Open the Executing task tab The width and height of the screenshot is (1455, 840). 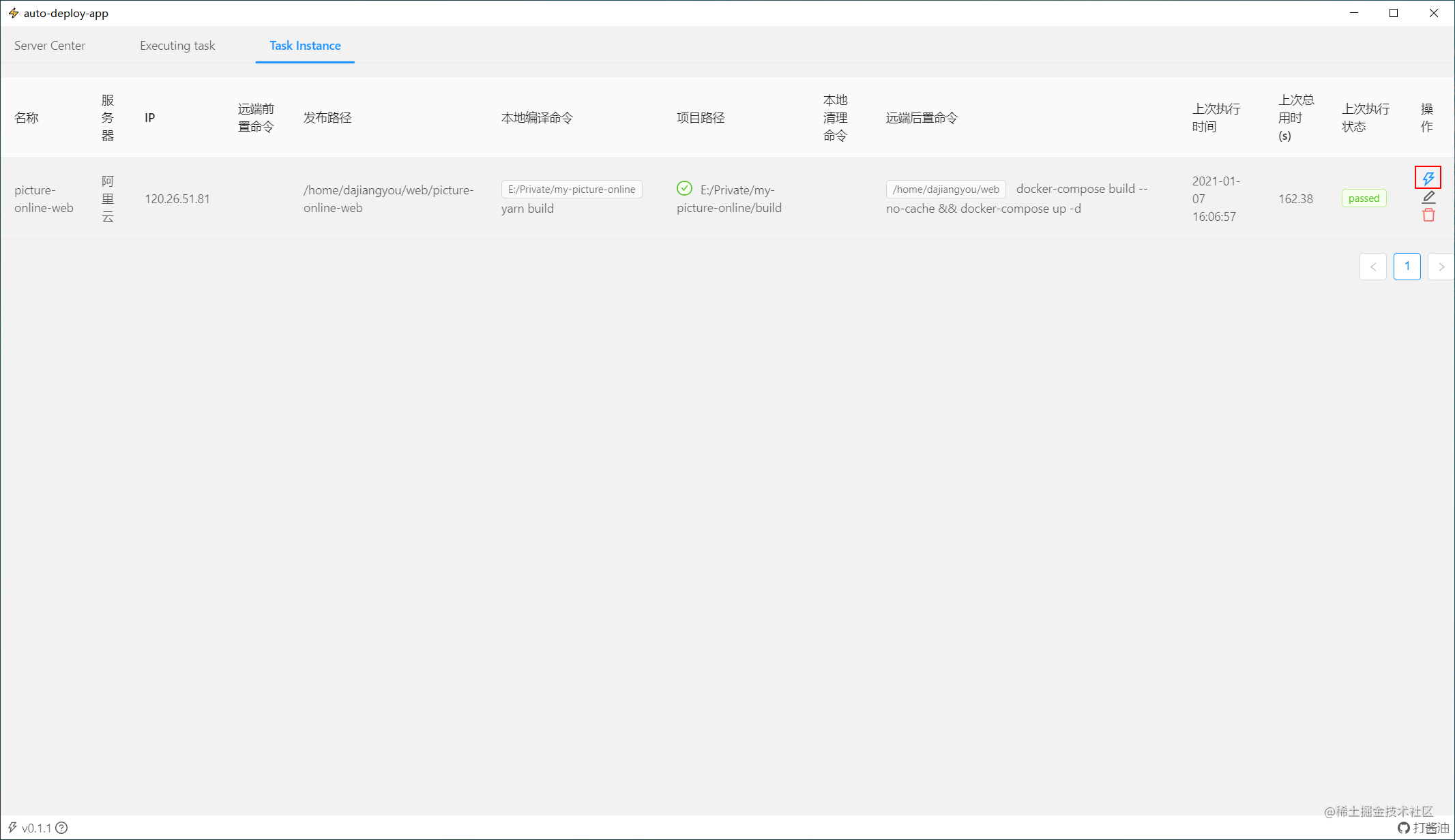[x=177, y=46]
